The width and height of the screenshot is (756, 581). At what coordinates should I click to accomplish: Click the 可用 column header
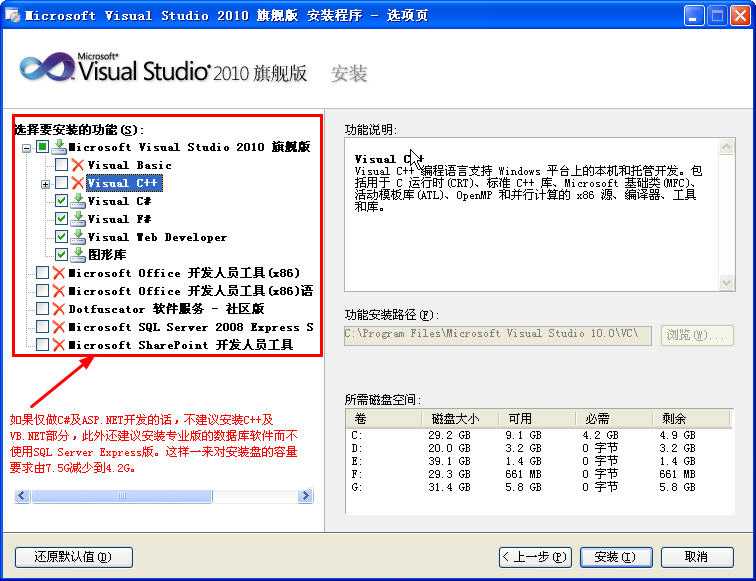538,419
